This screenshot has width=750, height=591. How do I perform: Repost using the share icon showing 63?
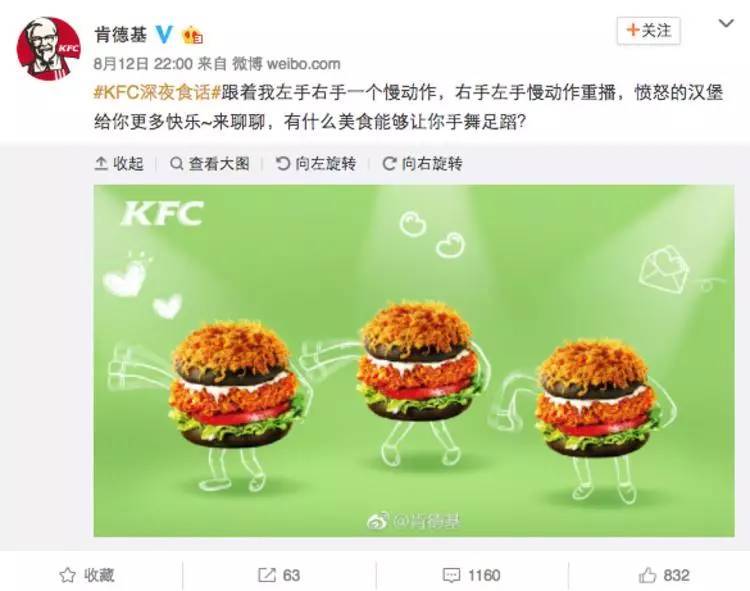[x=279, y=575]
